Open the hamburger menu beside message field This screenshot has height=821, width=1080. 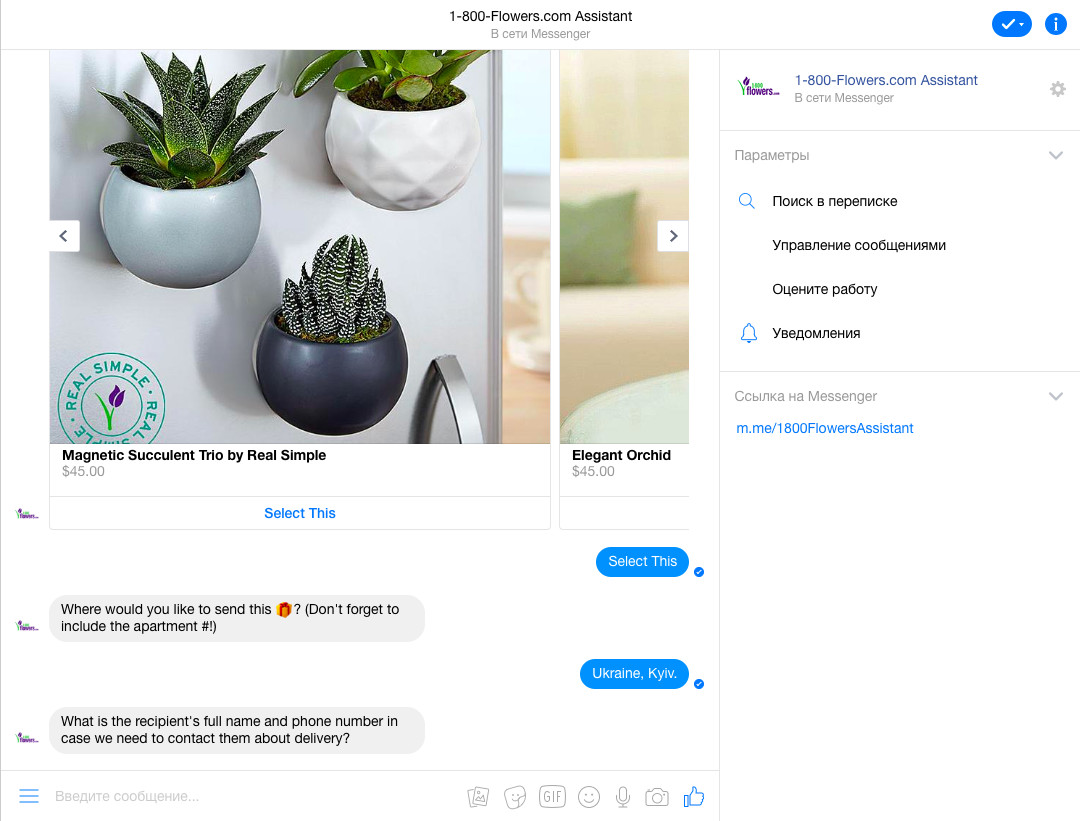29,796
